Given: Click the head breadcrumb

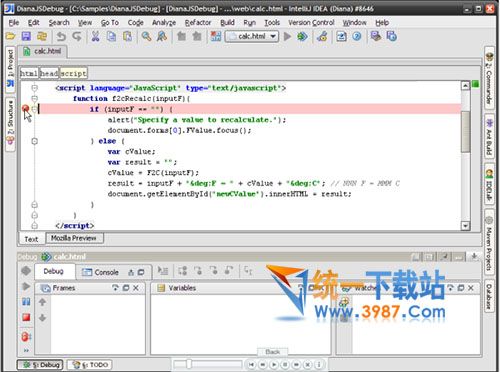Looking at the screenshot, I should (49, 73).
